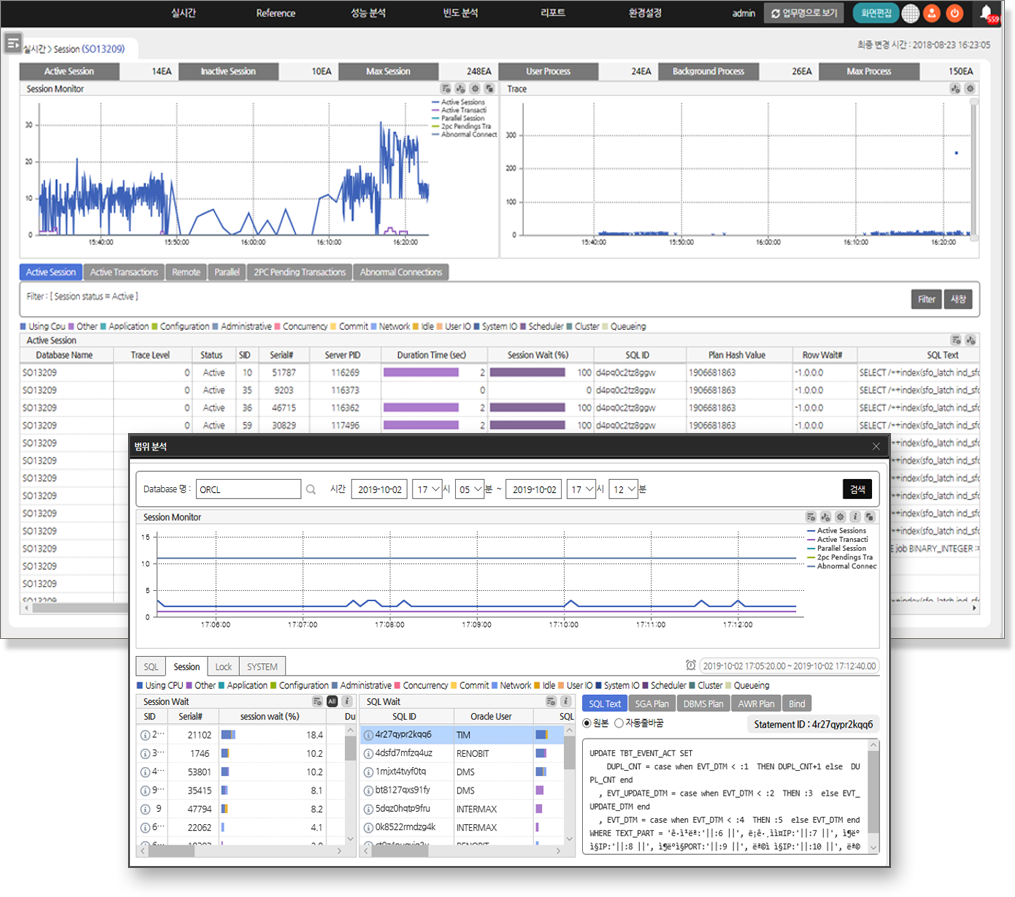Click the Filter button

[926, 299]
